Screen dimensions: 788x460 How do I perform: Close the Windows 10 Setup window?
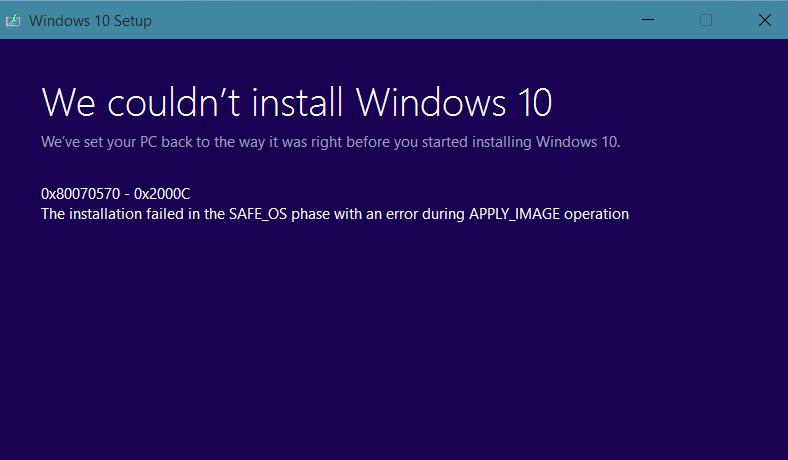(x=764, y=20)
